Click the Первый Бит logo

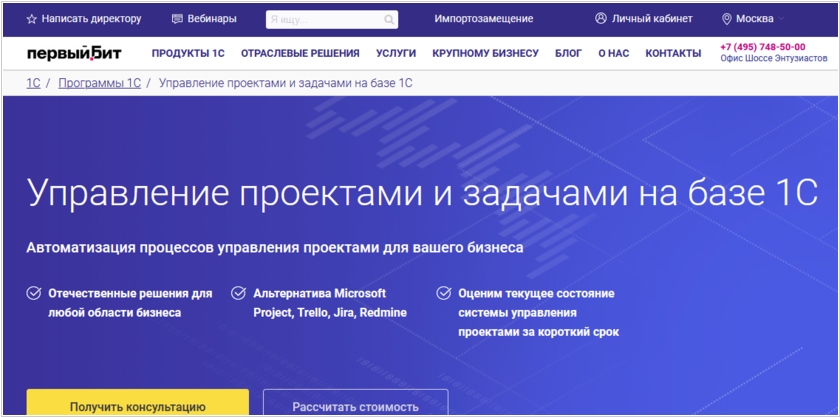point(74,53)
